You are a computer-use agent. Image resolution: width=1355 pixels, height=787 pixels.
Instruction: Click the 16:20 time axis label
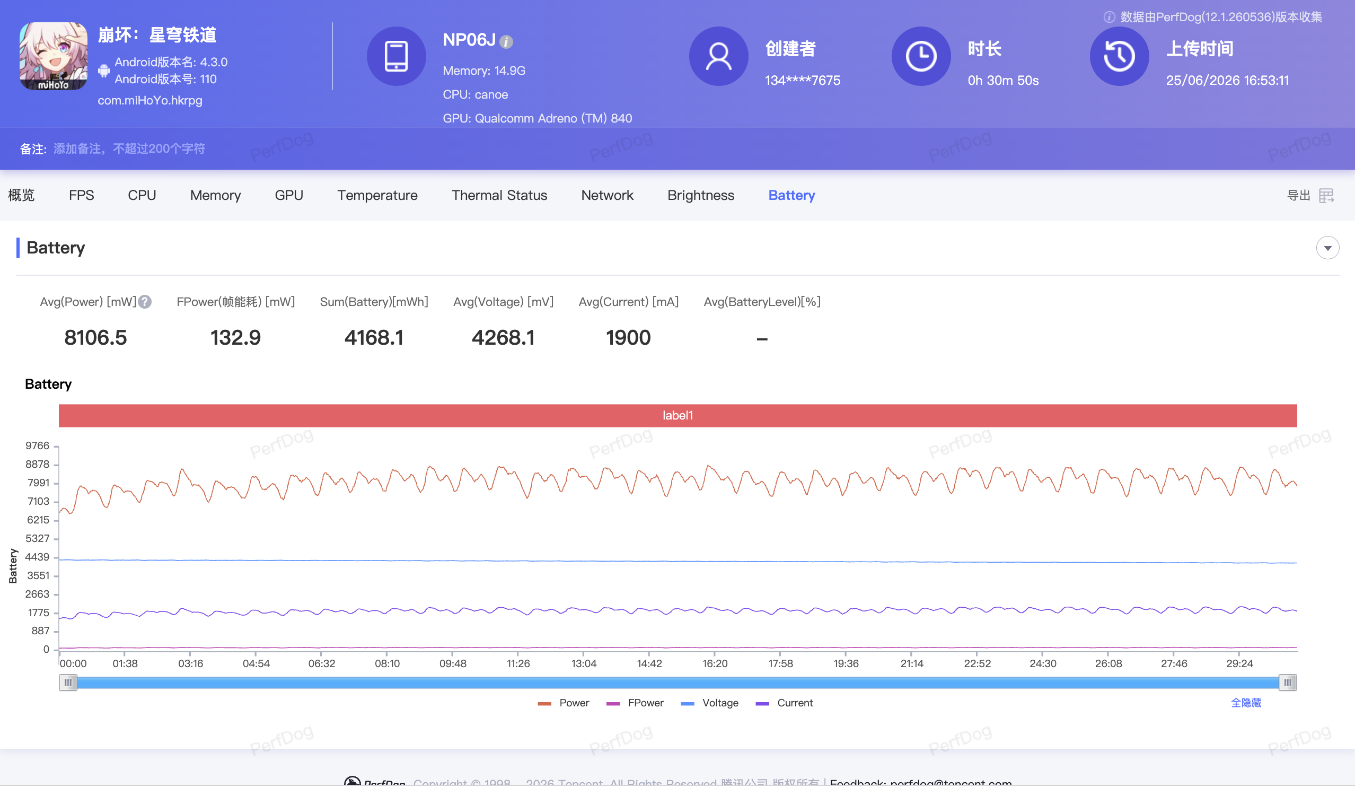[715, 663]
